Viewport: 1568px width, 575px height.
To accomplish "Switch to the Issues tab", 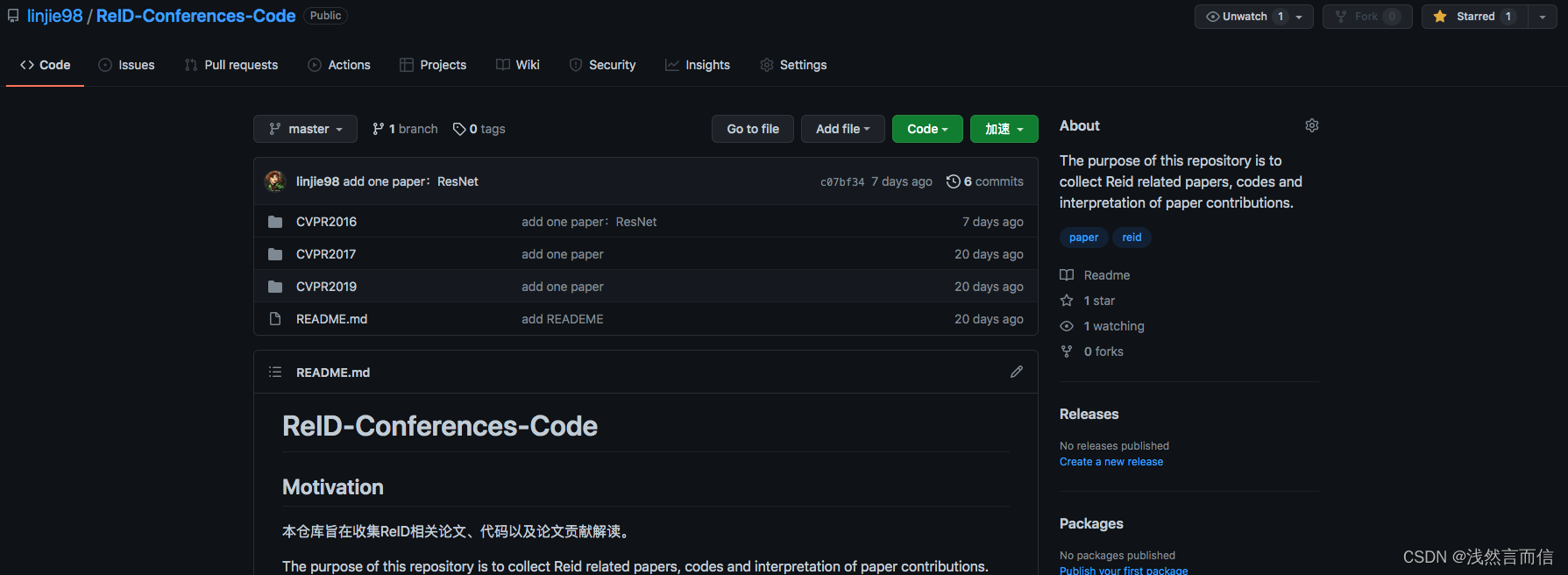I will point(126,65).
